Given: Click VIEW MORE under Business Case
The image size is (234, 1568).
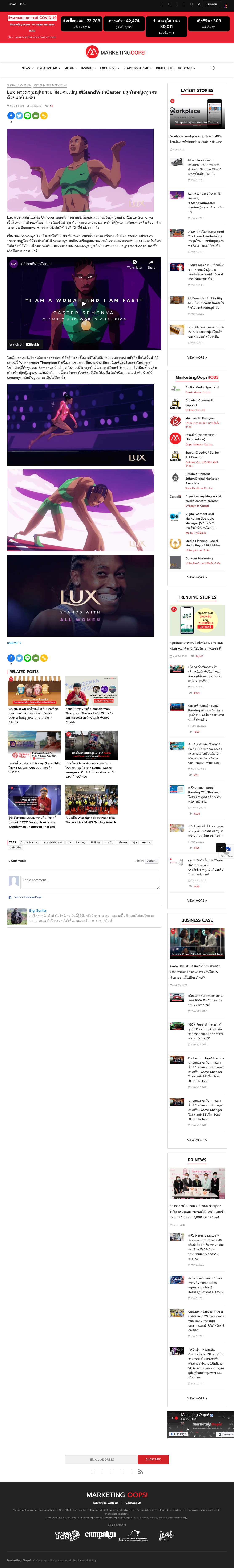Looking at the screenshot, I should (x=197, y=1140).
